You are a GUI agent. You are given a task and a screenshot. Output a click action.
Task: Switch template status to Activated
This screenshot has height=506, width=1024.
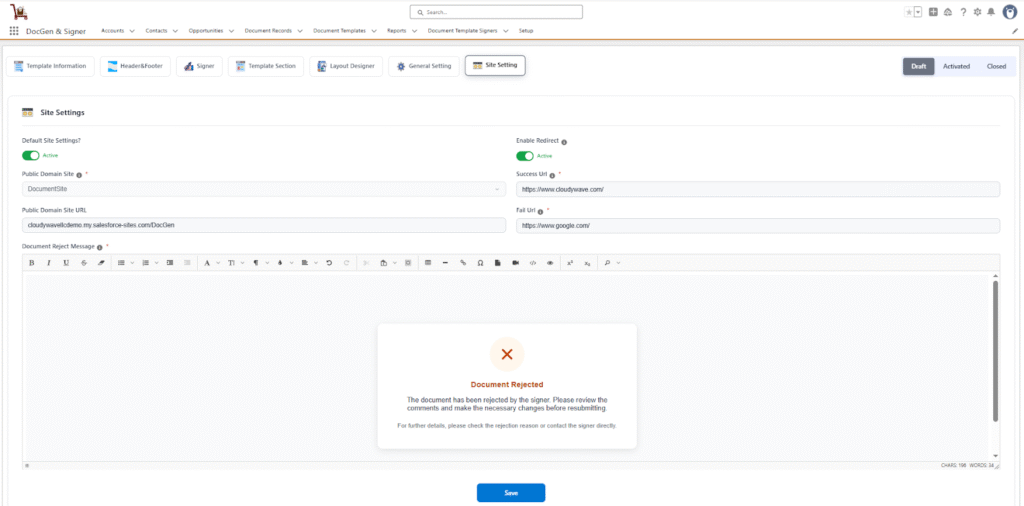[956, 66]
